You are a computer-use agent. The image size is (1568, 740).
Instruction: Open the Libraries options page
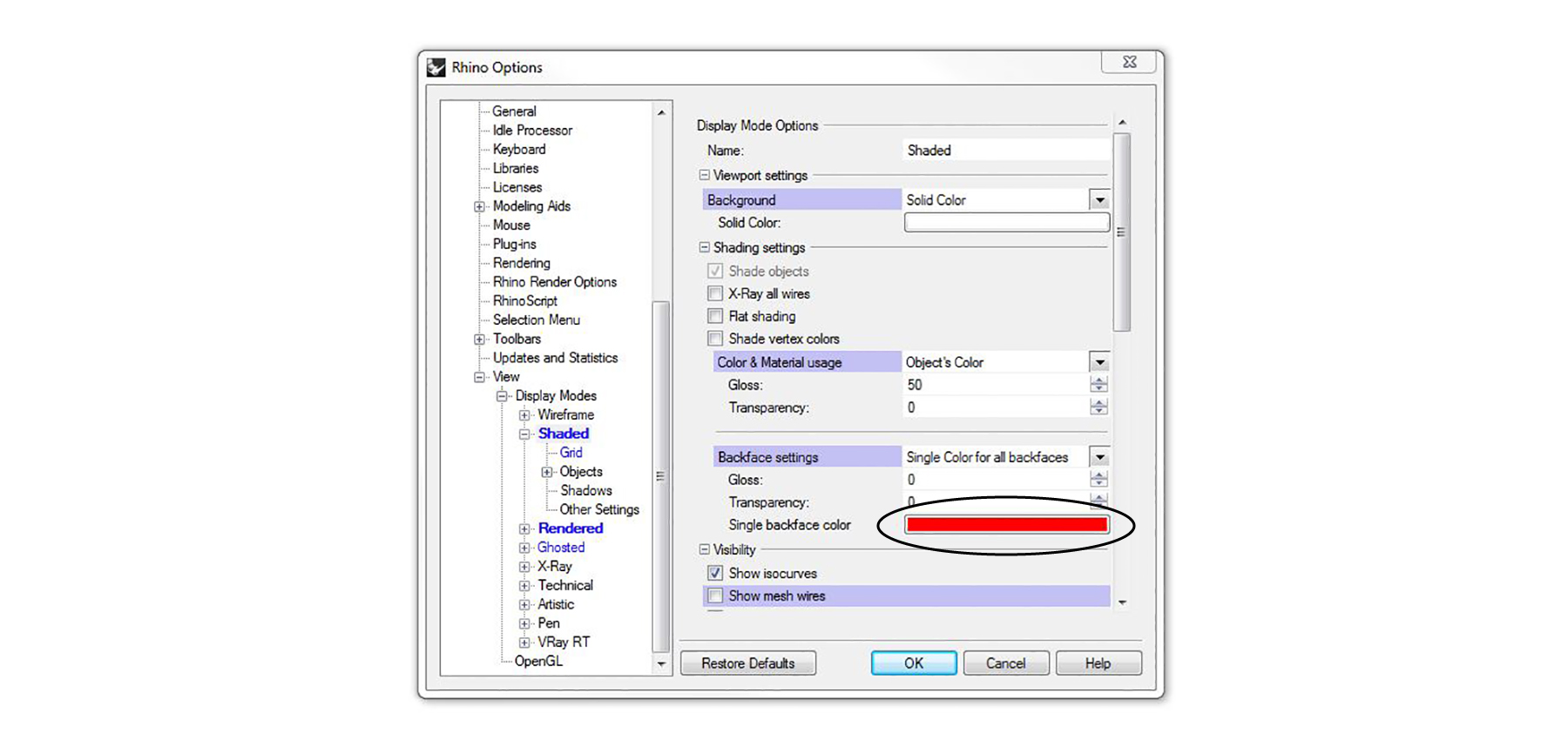pos(516,169)
